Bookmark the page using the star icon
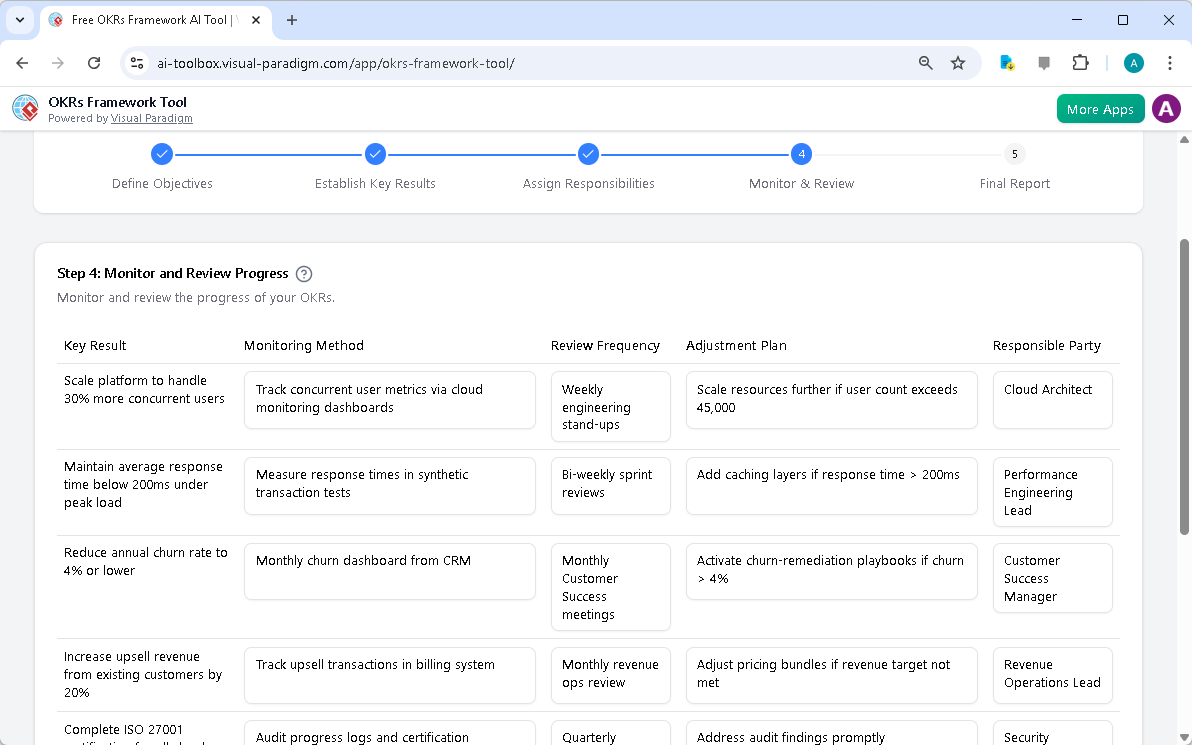This screenshot has height=745, width=1192. (958, 62)
